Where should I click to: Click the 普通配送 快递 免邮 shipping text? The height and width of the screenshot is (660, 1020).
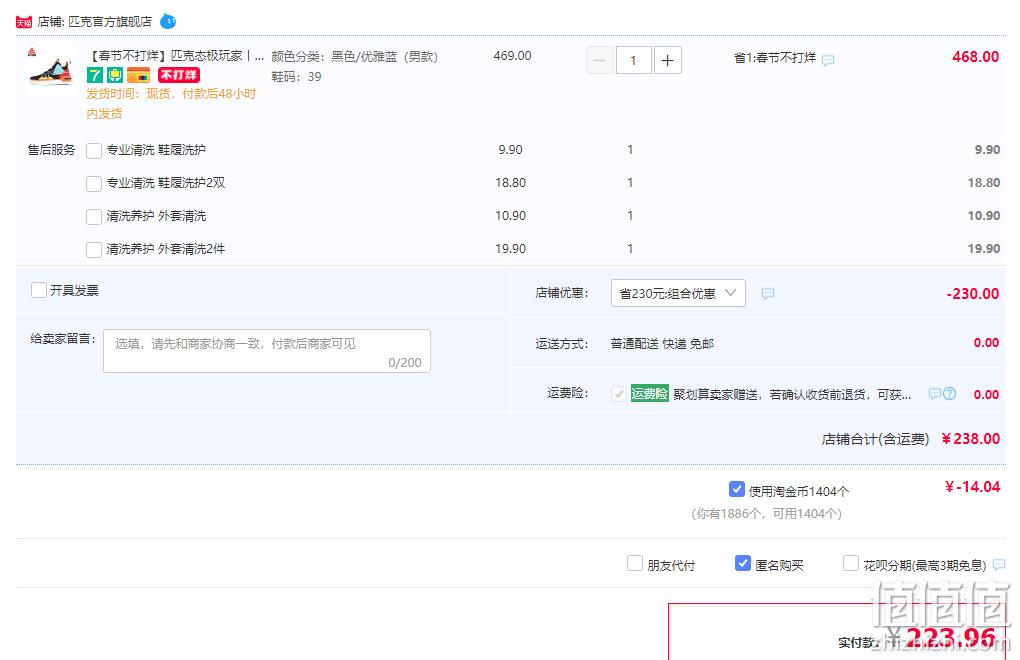pos(662,343)
